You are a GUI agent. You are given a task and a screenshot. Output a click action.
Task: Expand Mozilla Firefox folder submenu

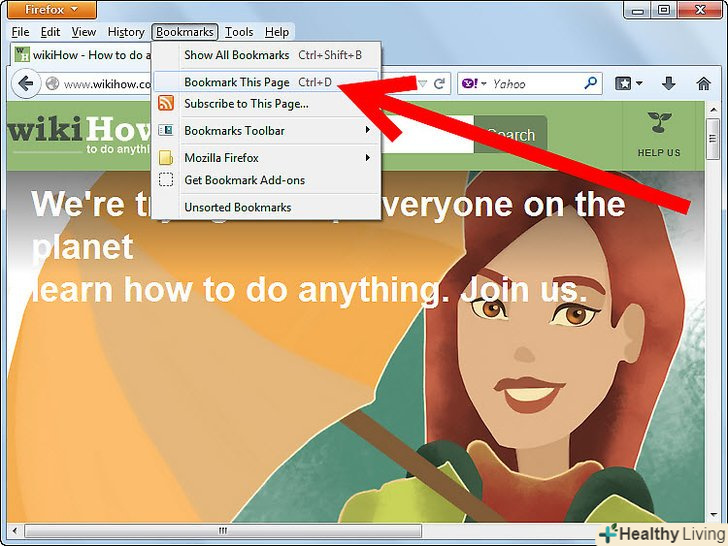pos(266,158)
